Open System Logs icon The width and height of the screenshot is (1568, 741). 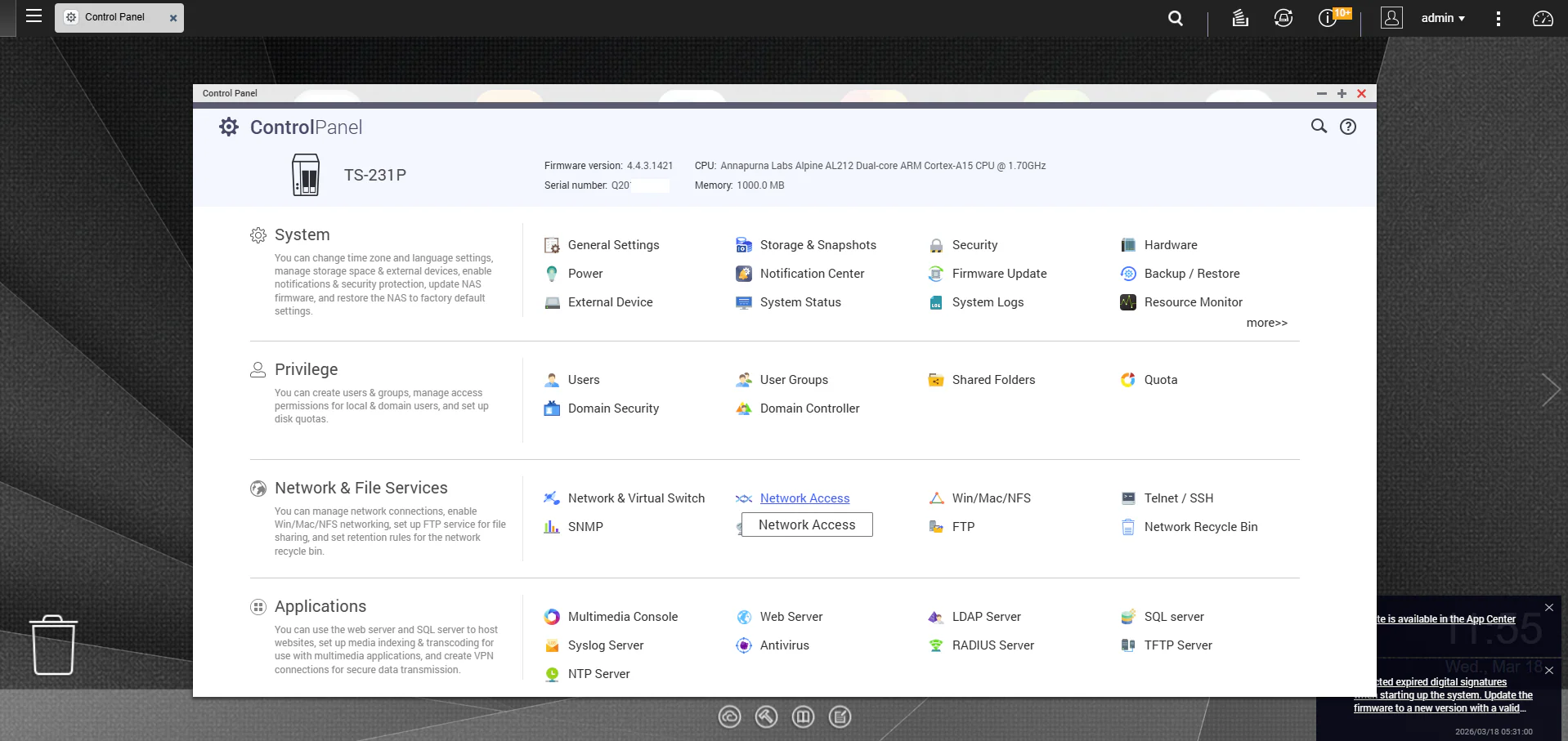tap(936, 302)
